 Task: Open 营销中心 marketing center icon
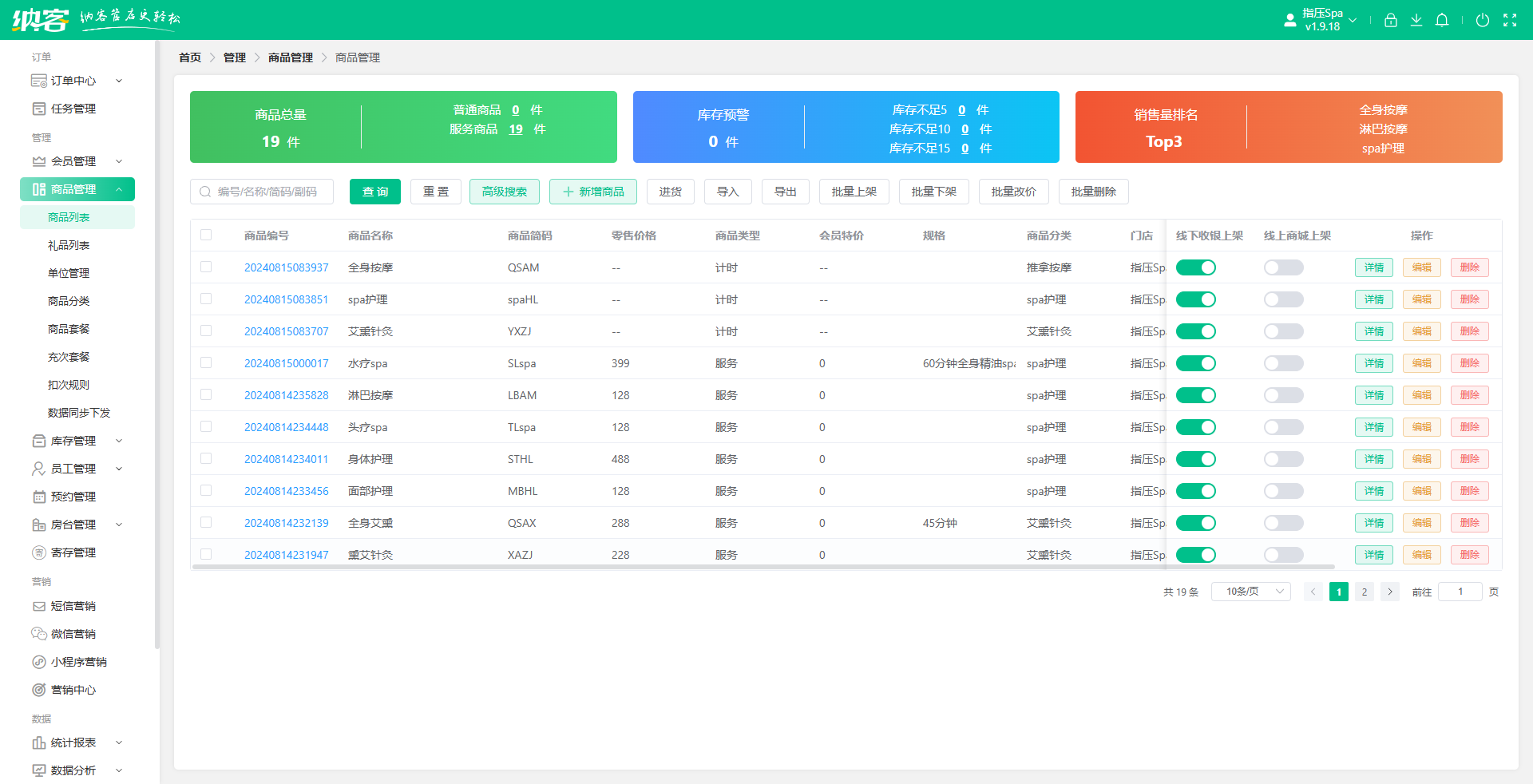(x=38, y=690)
